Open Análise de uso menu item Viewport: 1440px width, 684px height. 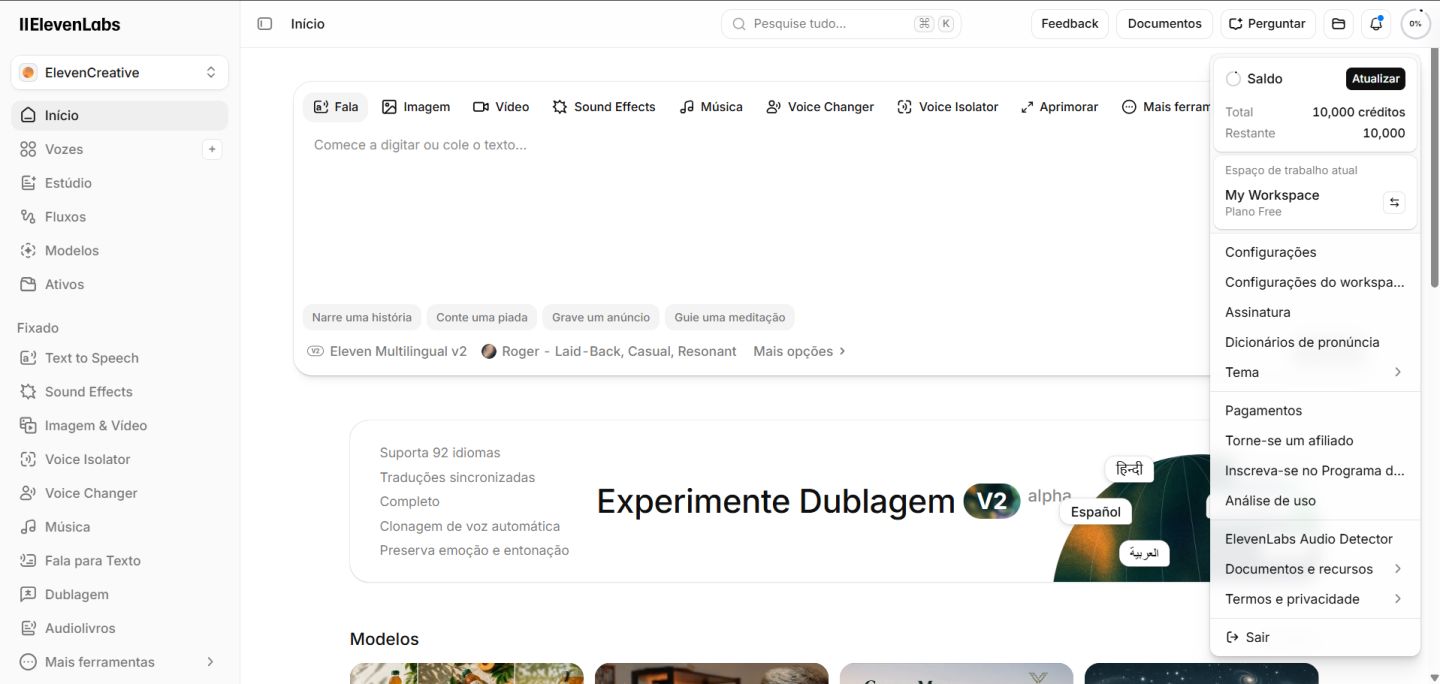click(x=1314, y=500)
